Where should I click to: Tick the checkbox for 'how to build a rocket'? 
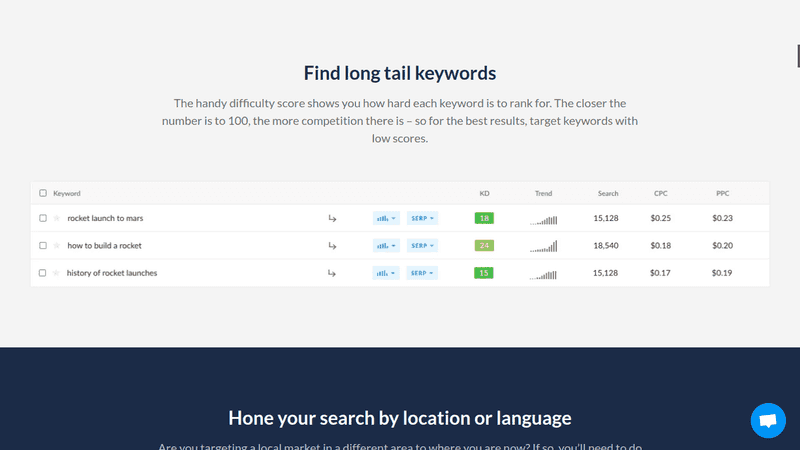[x=43, y=245]
